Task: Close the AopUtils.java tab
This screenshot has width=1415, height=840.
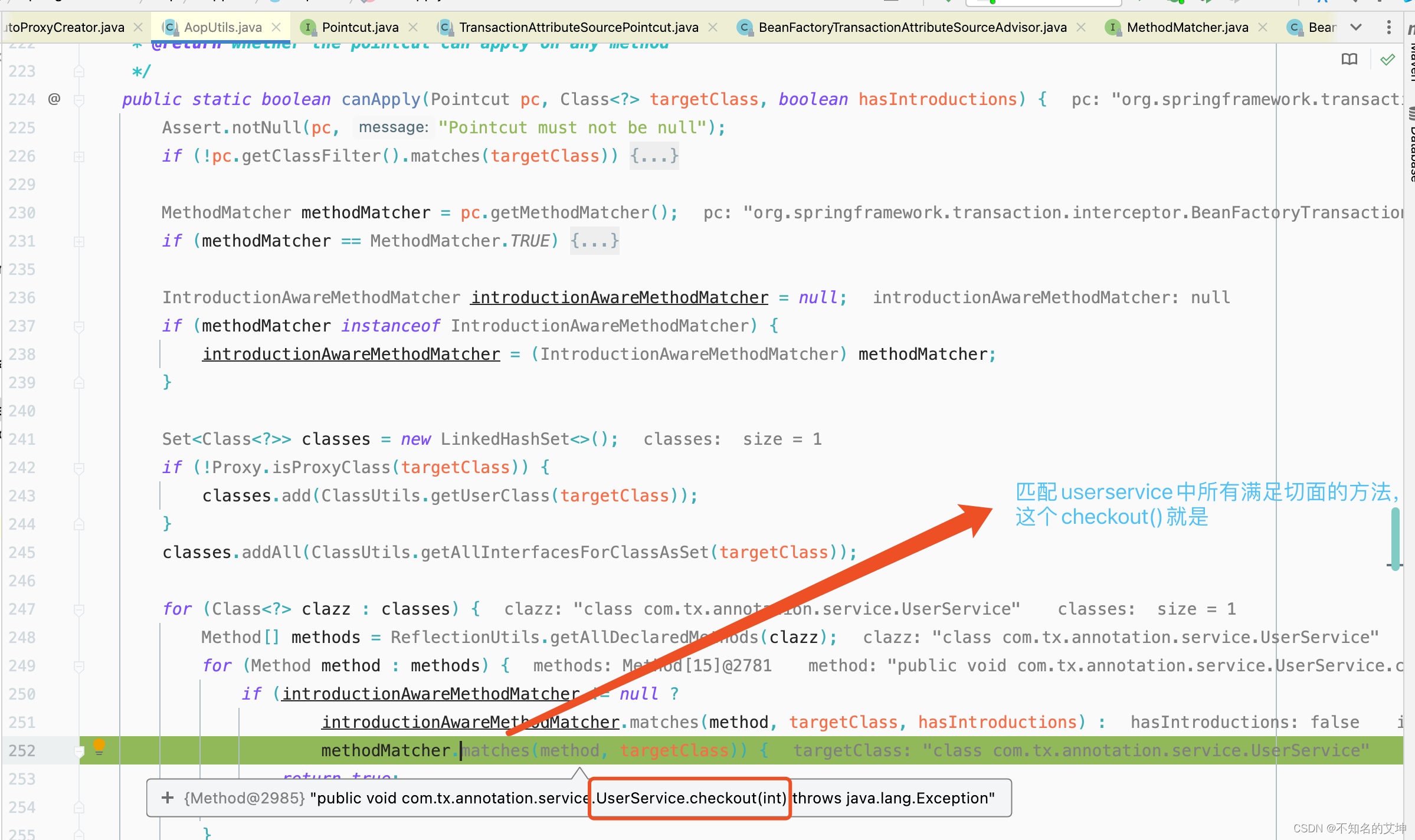Action: (x=276, y=27)
